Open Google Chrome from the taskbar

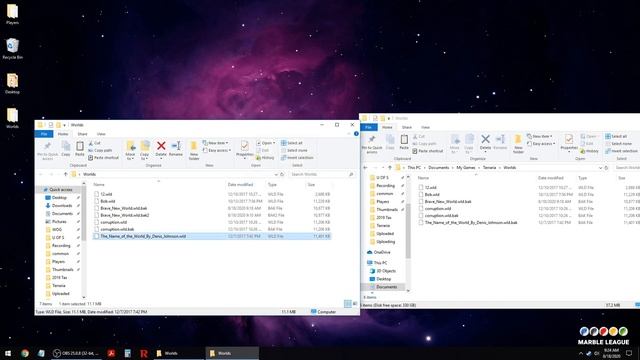click(25, 353)
